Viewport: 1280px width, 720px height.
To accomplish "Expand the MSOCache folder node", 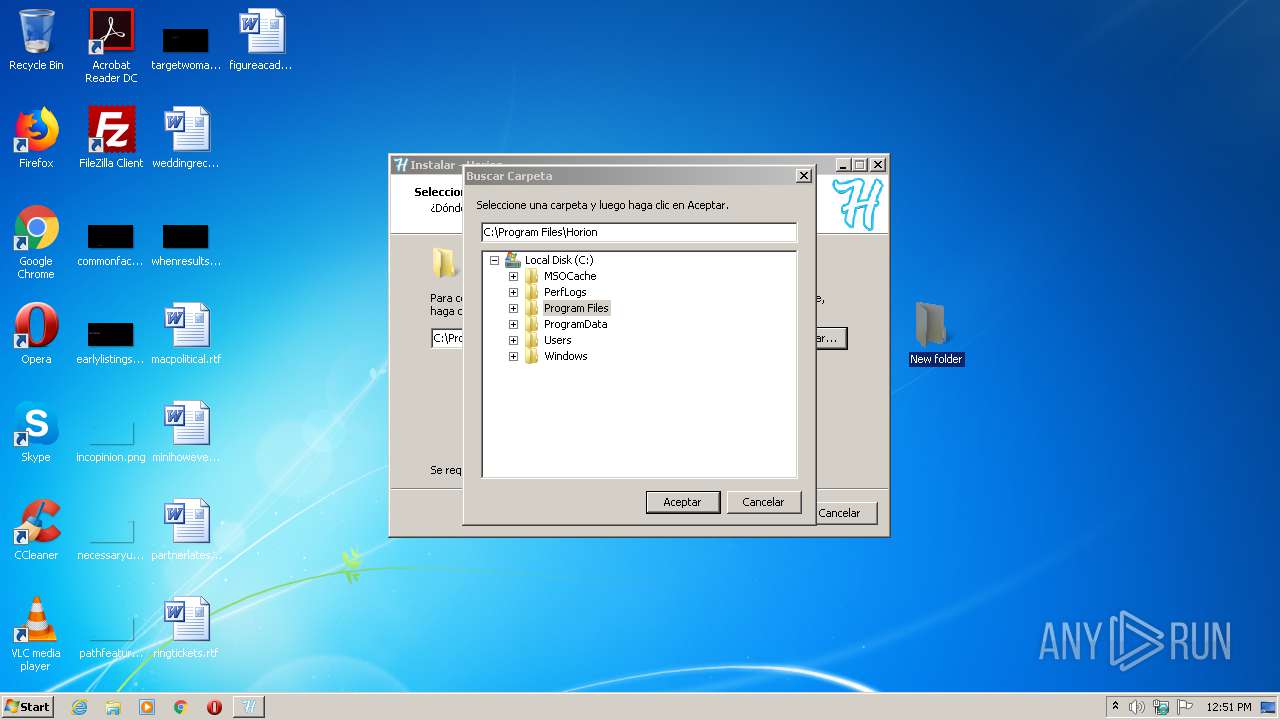I will coord(513,276).
